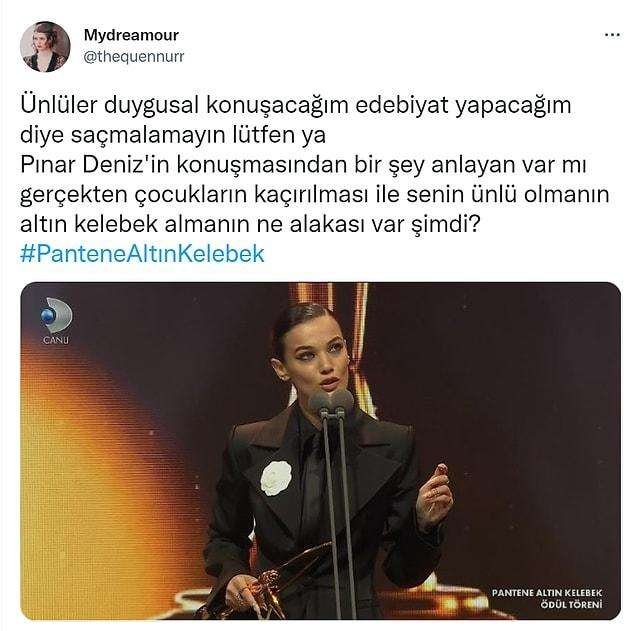
Task: Click the twin microphones in the photo
Action: tap(331, 402)
